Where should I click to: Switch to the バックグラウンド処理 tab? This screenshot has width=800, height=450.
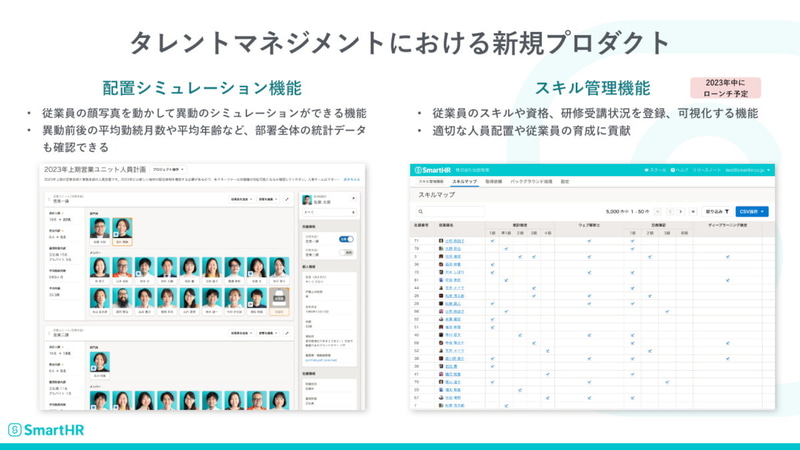coord(531,182)
